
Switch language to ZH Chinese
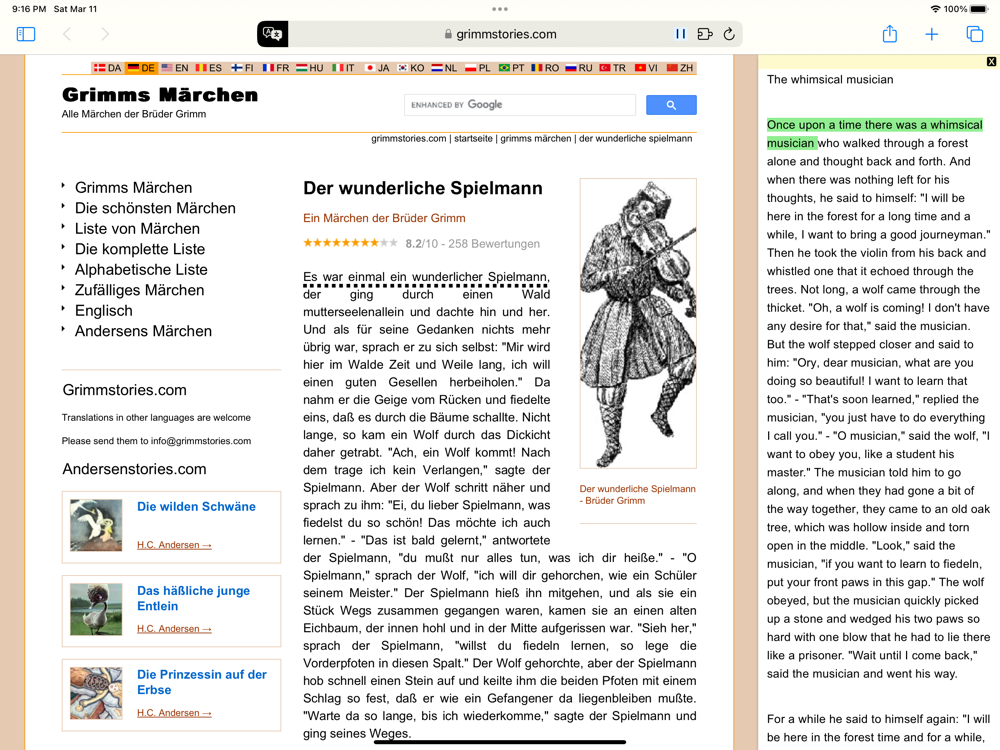pos(680,68)
